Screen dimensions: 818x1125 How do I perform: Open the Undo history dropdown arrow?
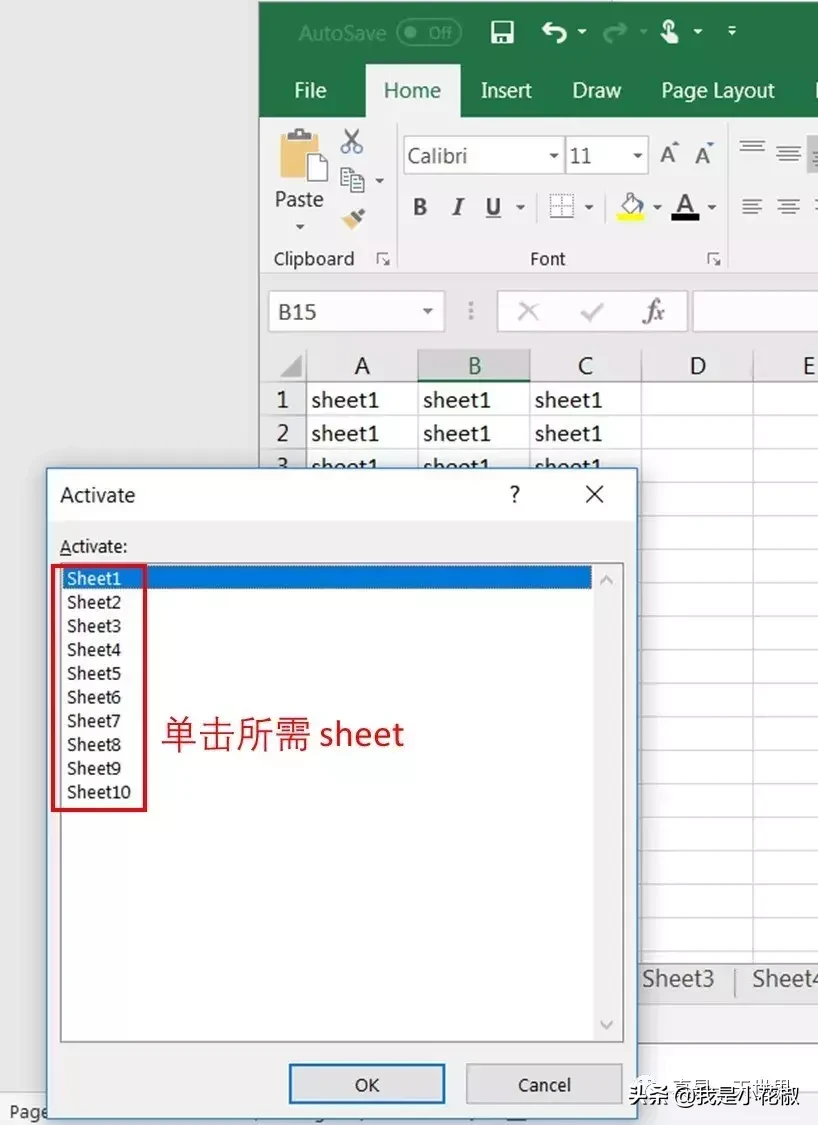(x=582, y=32)
